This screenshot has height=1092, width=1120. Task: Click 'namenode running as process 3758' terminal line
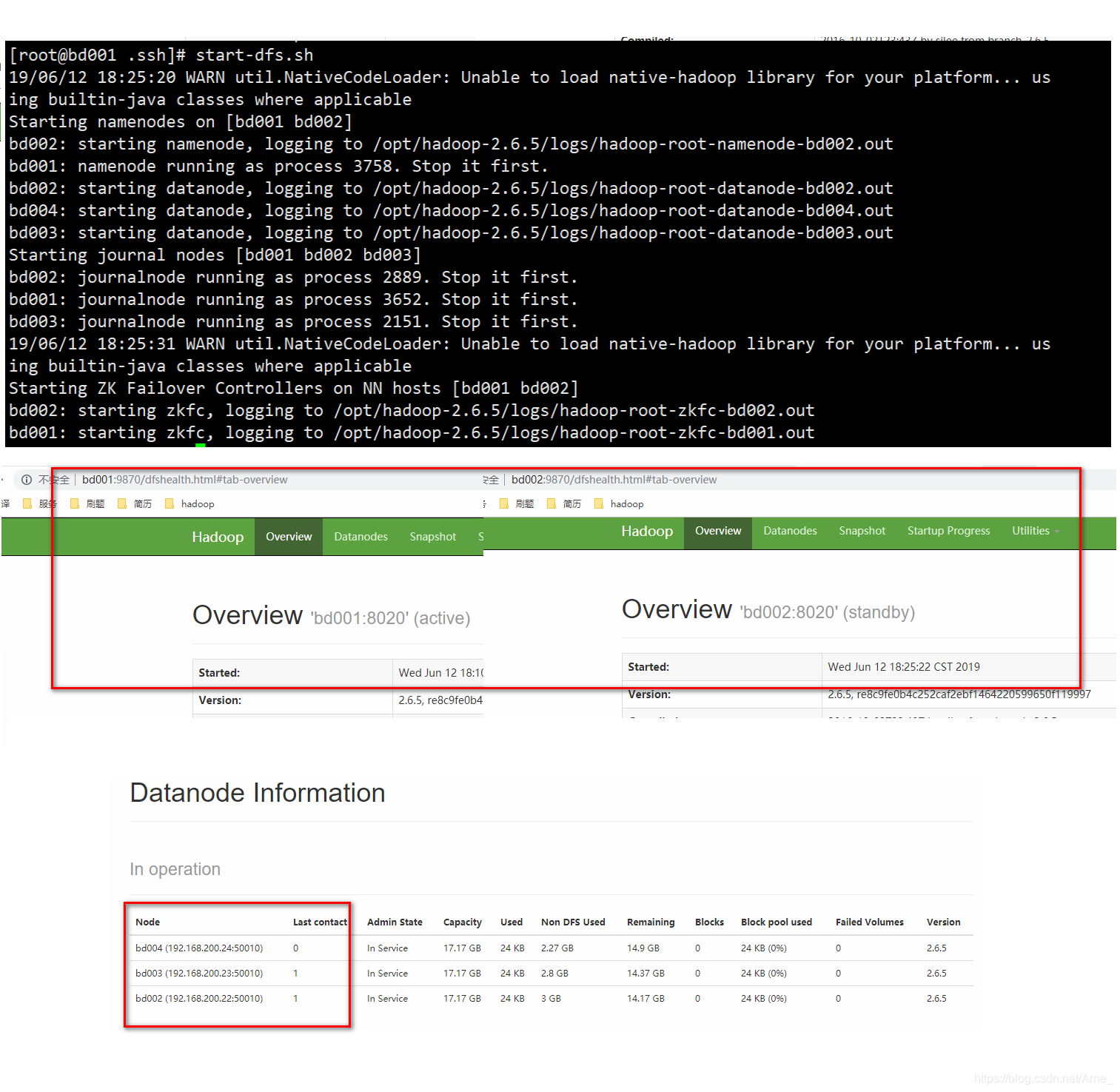pyautogui.click(x=278, y=166)
